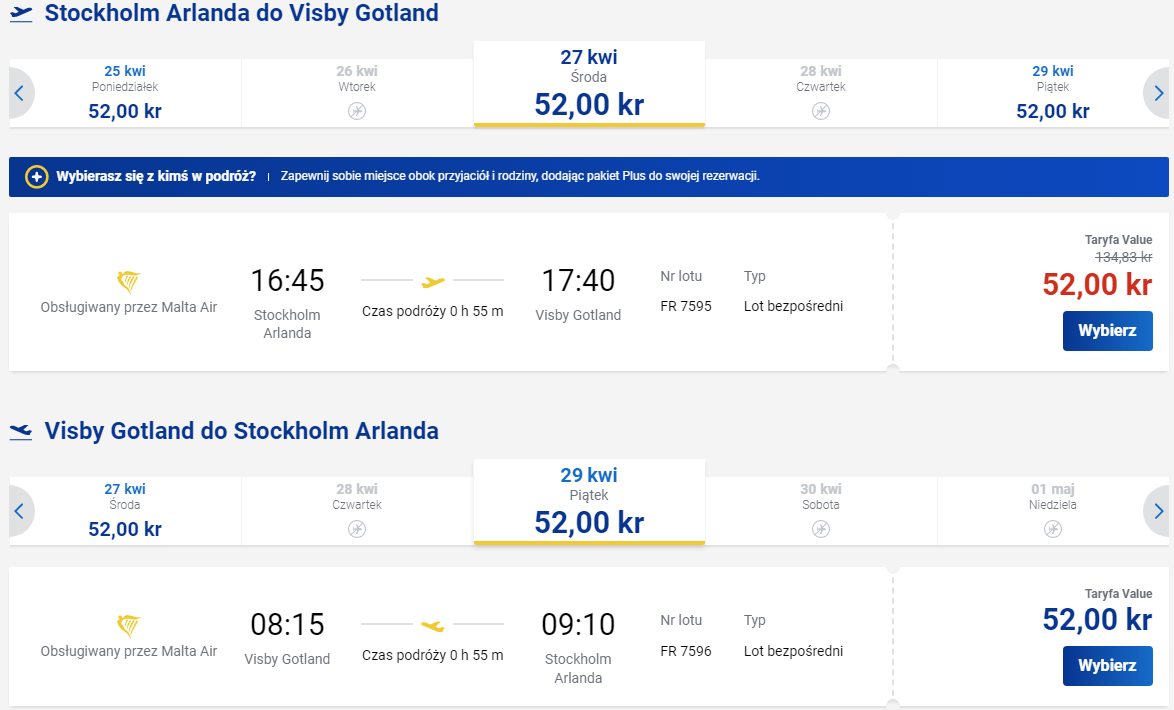Choose the 08:15 Visby flight with Wybierz
The image size is (1174, 710).
pos(1107,666)
